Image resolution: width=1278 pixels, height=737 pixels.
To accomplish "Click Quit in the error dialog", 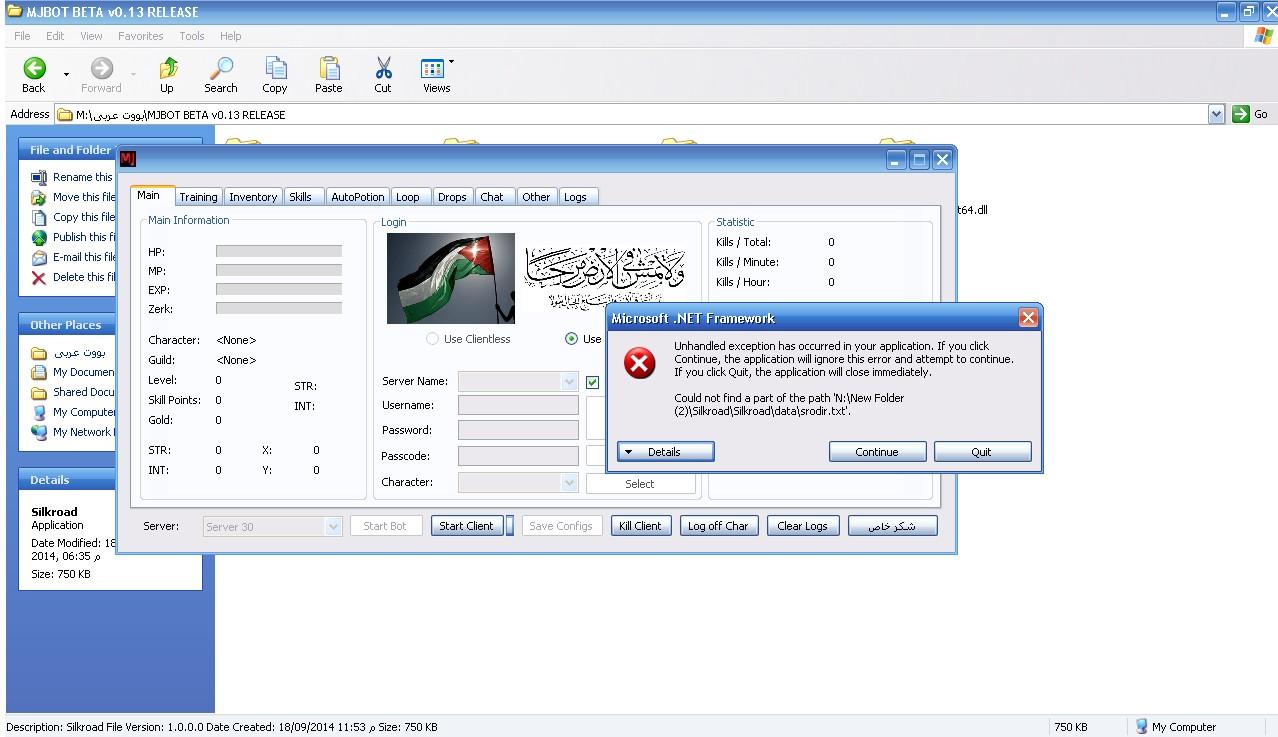I will point(982,452).
